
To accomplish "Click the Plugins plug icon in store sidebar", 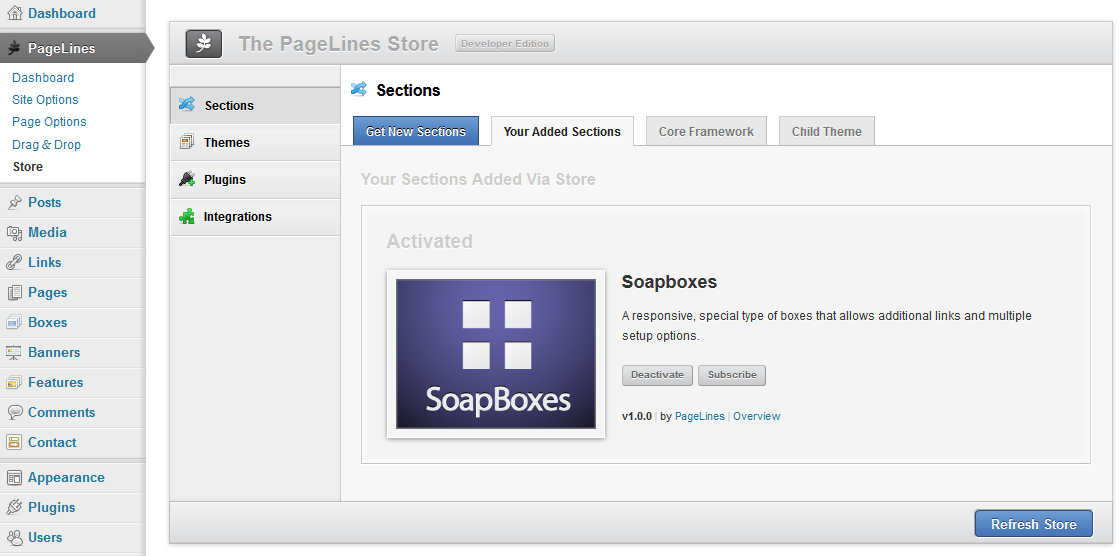I will click(x=186, y=179).
